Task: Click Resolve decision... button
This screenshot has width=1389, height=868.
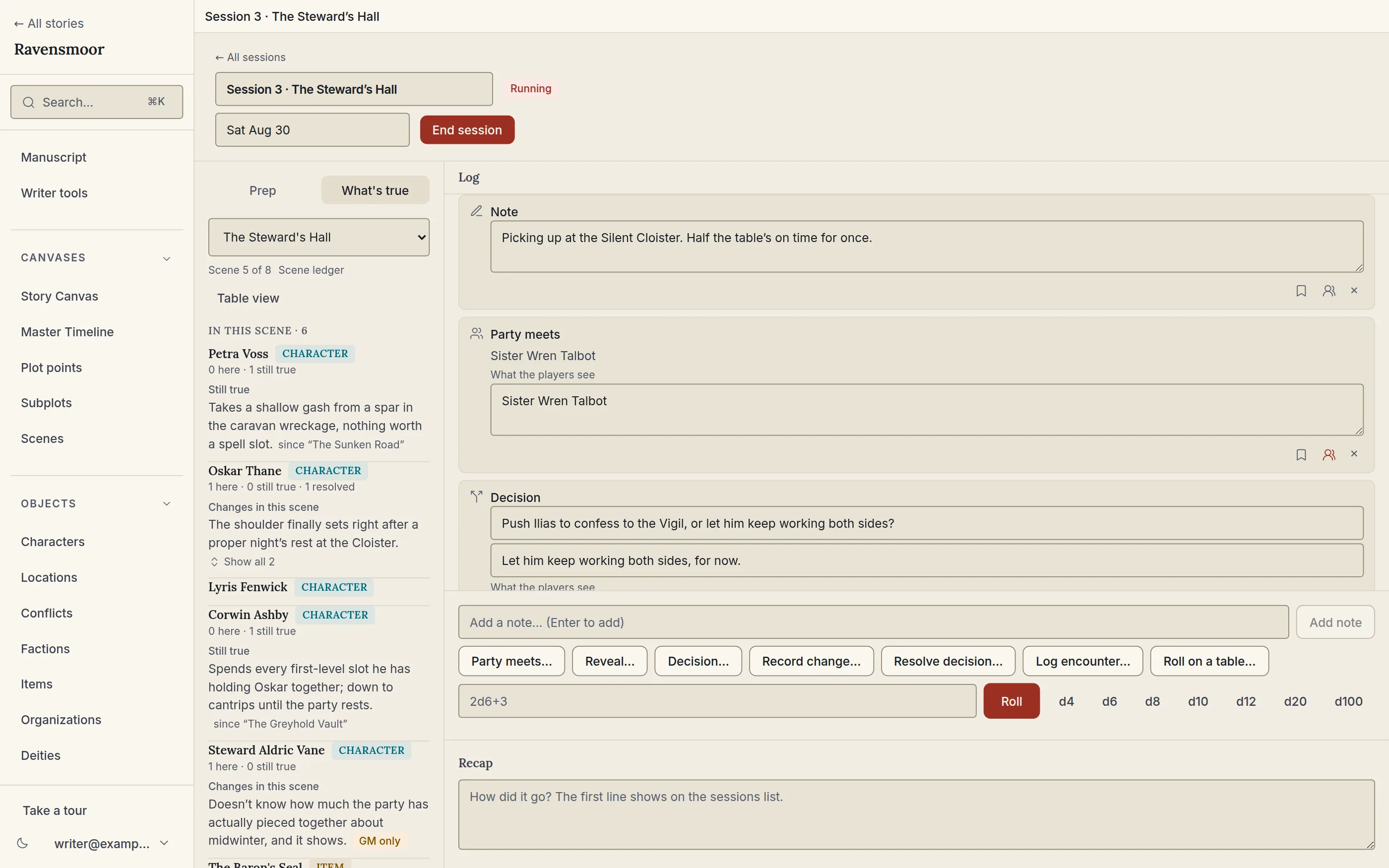Action: [x=948, y=661]
